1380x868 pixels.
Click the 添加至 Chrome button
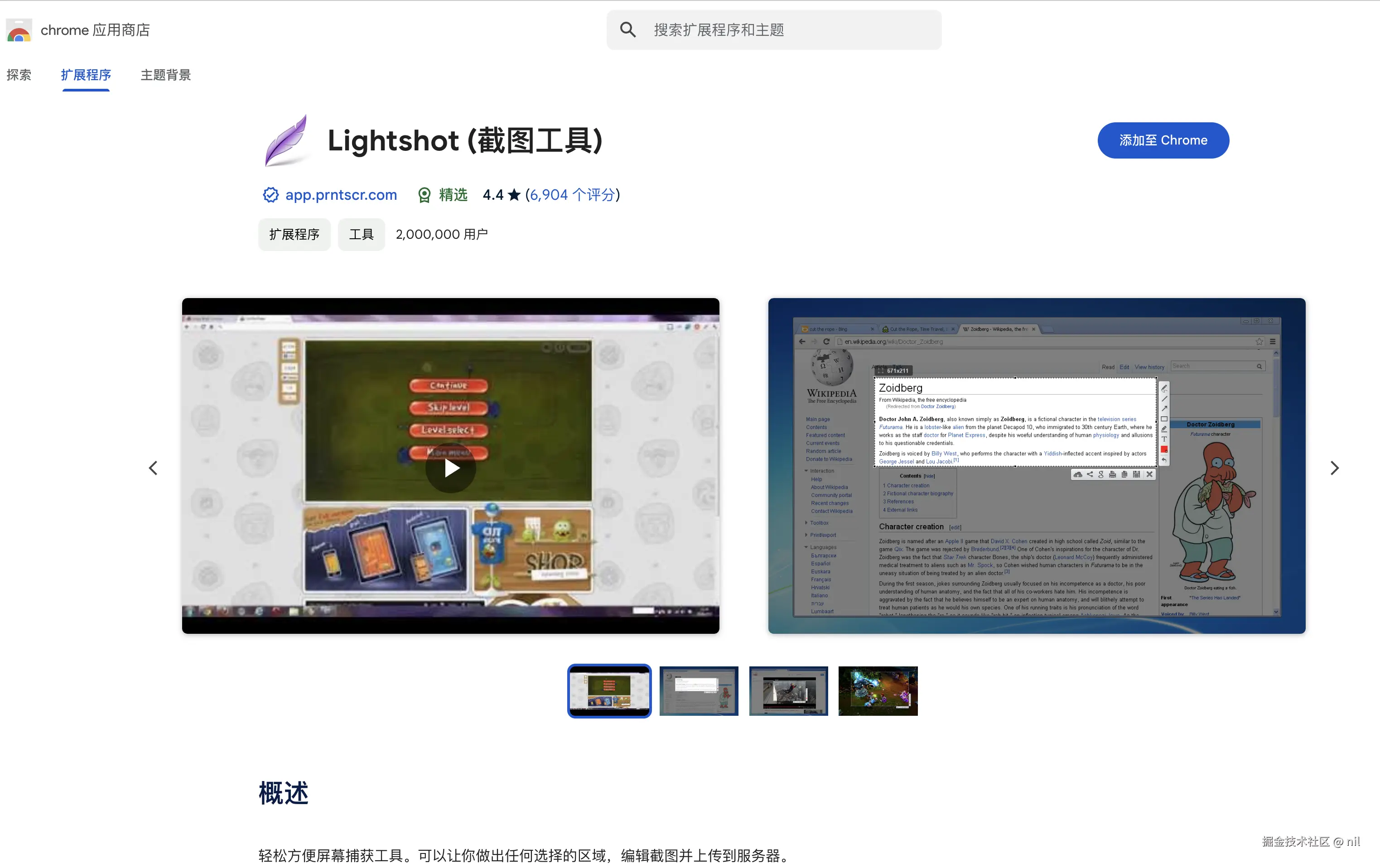pyautogui.click(x=1163, y=140)
